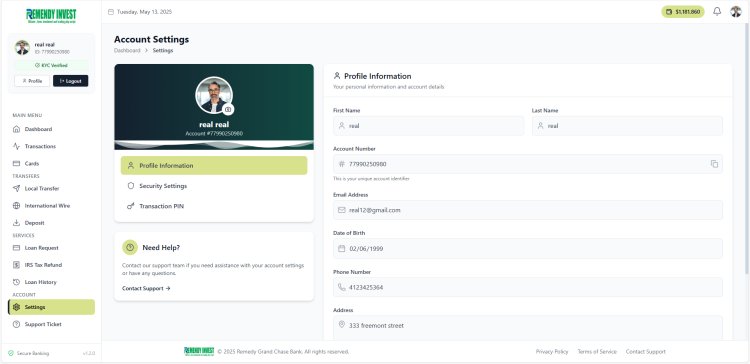The height and width of the screenshot is (364, 750).
Task: Click the calendar icon beside the date
Action: click(x=111, y=12)
